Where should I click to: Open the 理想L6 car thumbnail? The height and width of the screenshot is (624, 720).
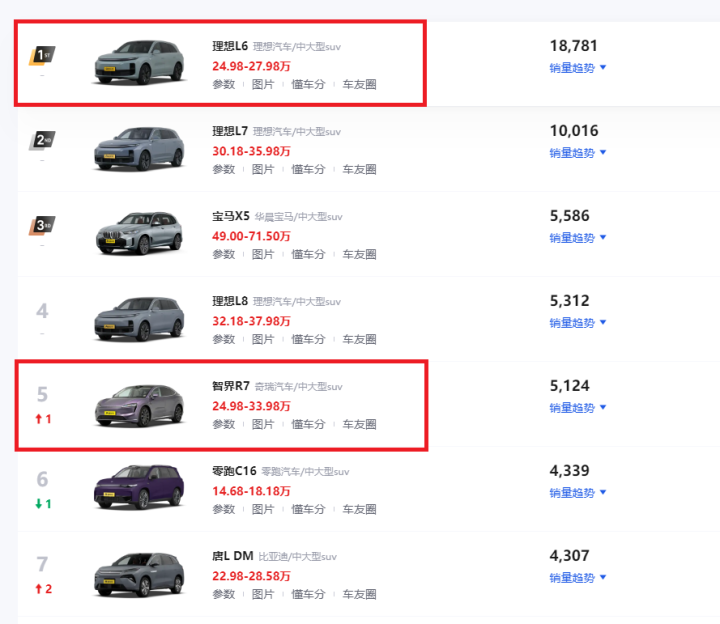click(x=139, y=62)
